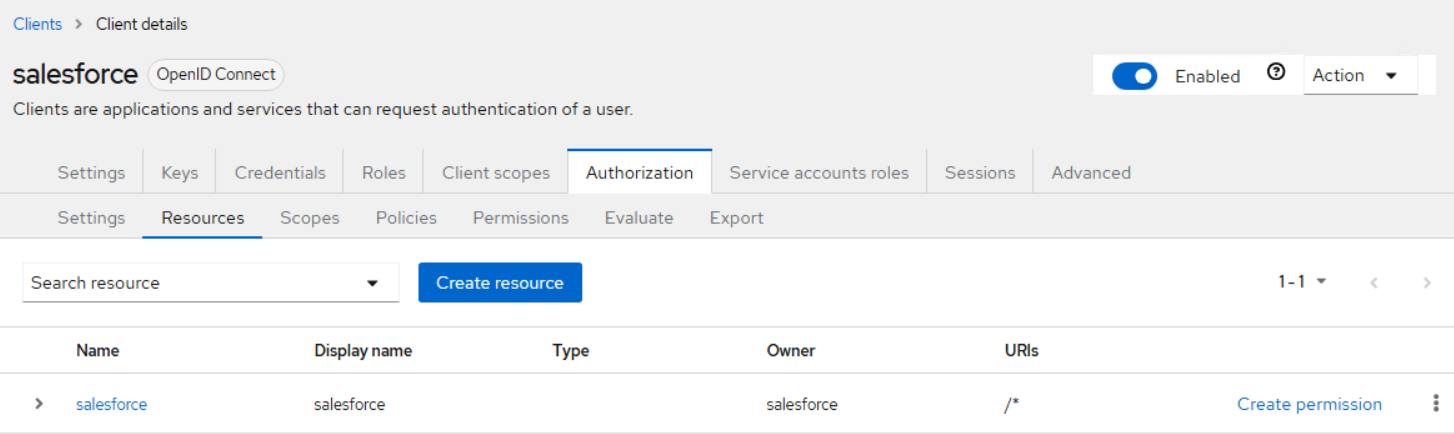The image size is (1454, 434).
Task: Expand the salesforce resource row
Action: click(39, 404)
